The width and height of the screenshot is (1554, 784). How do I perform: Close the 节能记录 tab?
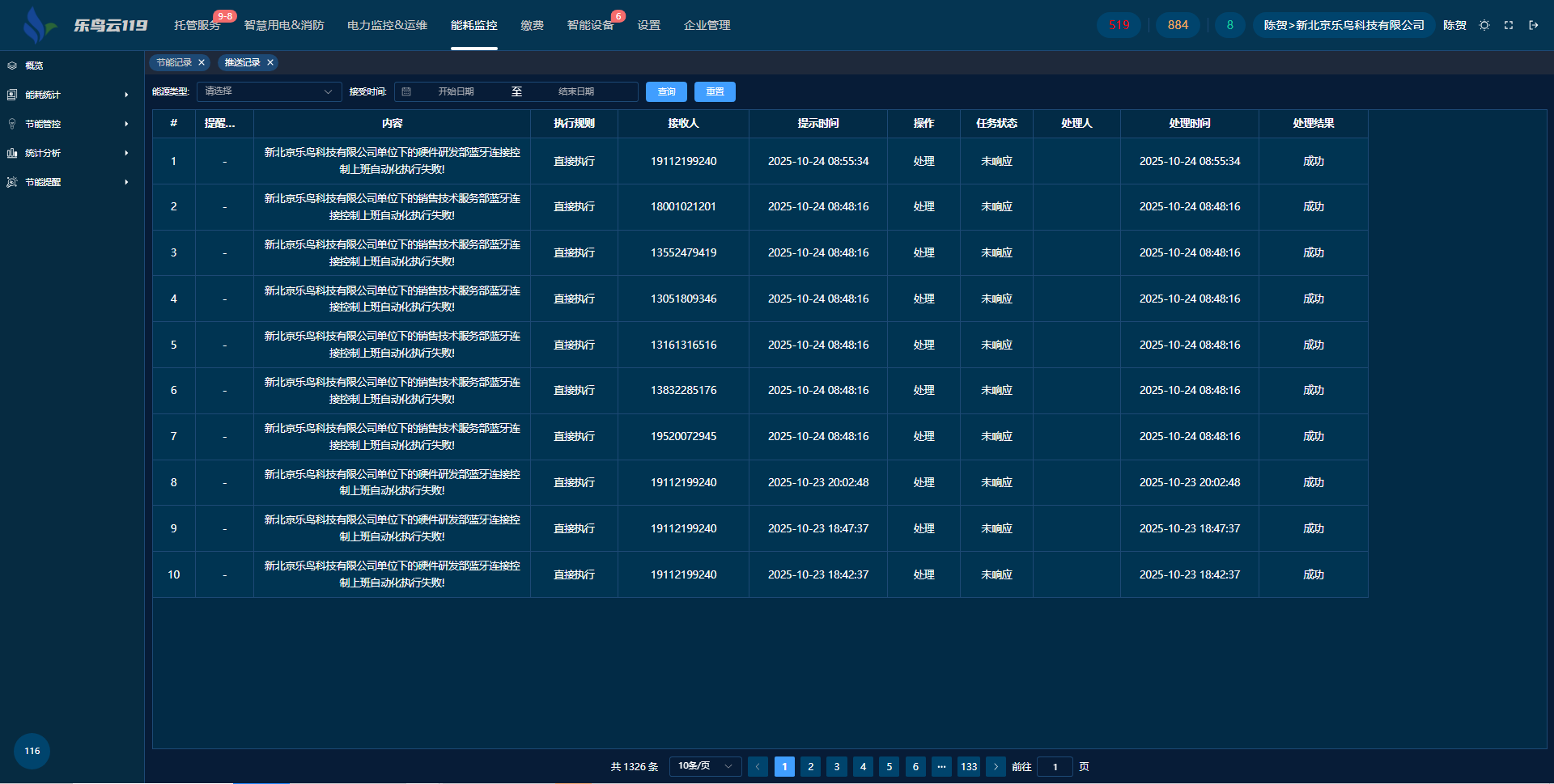202,62
